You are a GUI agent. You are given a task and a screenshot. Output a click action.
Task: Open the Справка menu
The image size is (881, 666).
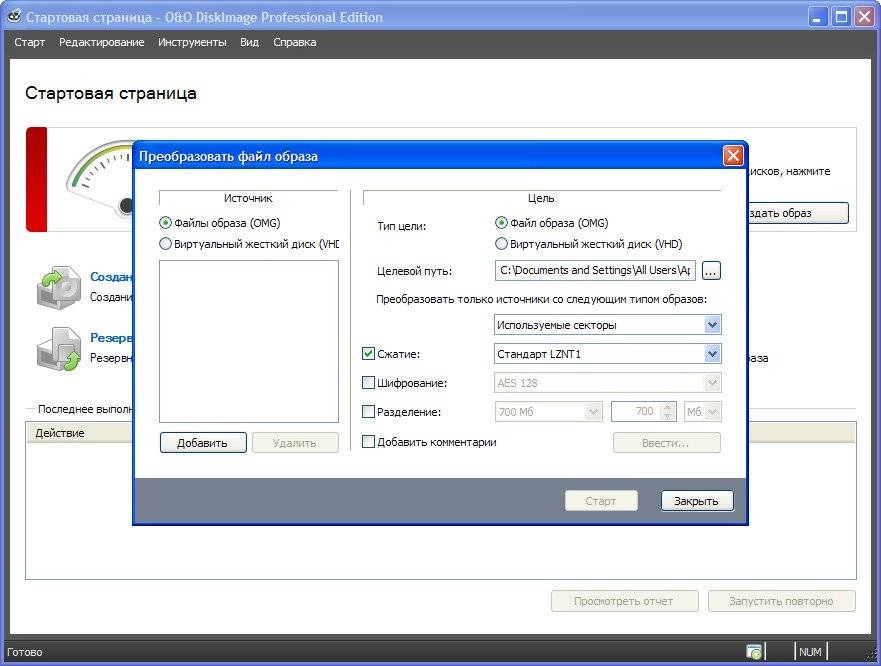pyautogui.click(x=294, y=42)
